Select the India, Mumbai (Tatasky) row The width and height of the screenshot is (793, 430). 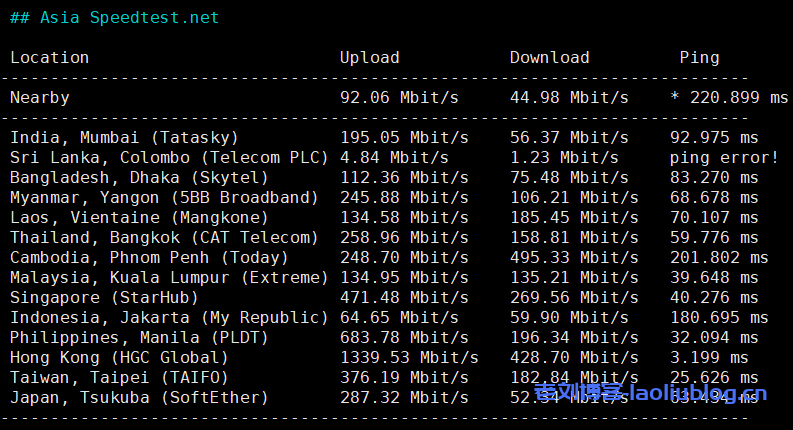tap(124, 138)
